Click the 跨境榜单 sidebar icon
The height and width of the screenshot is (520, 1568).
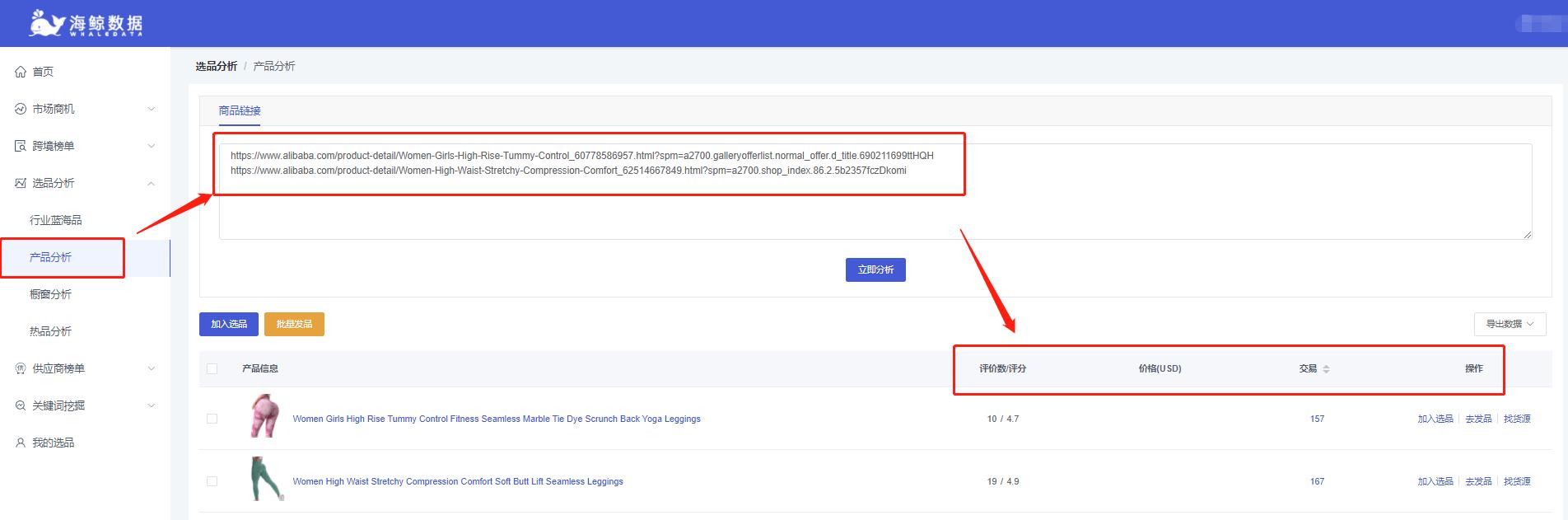pos(21,146)
